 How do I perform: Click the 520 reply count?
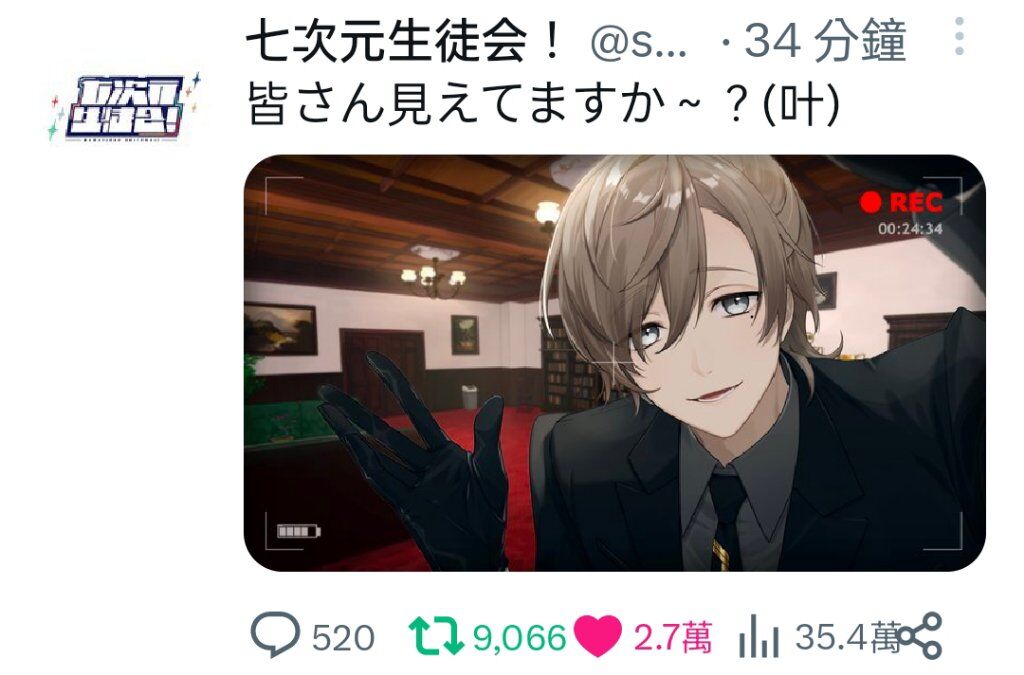343,638
